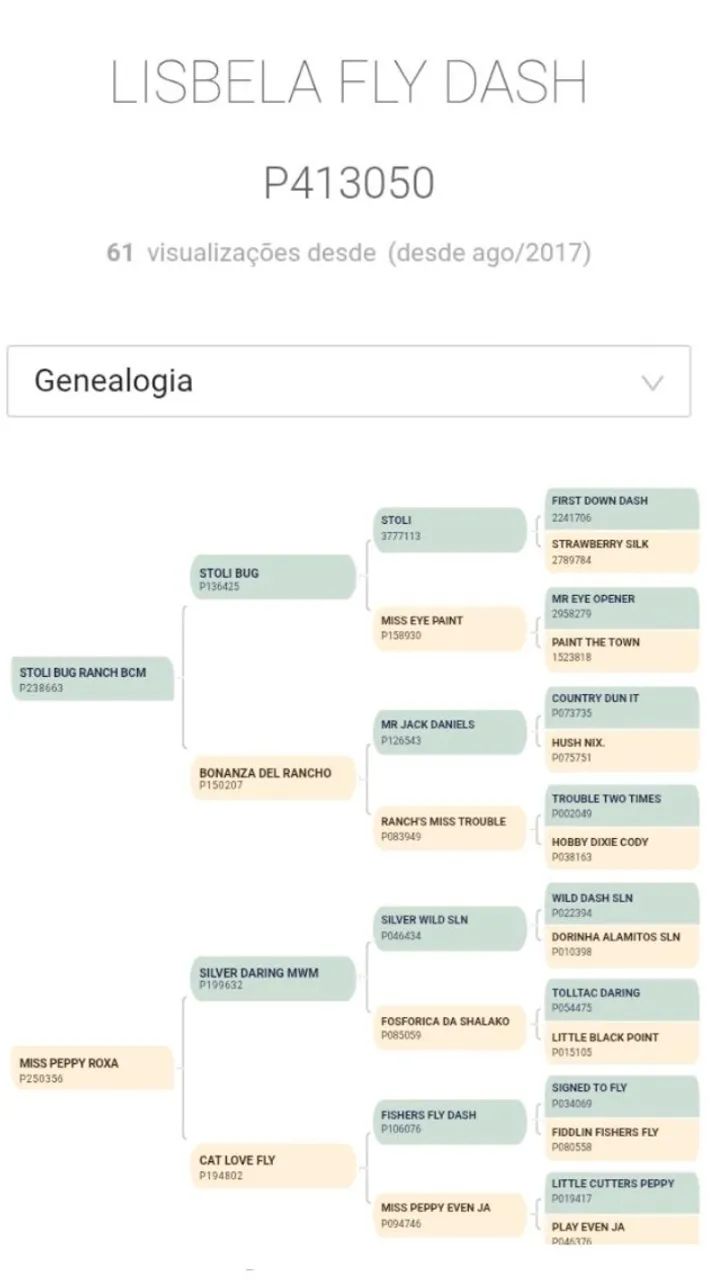
Task: Select sire STOLI BUG RANCH BCM
Action: pos(91,679)
